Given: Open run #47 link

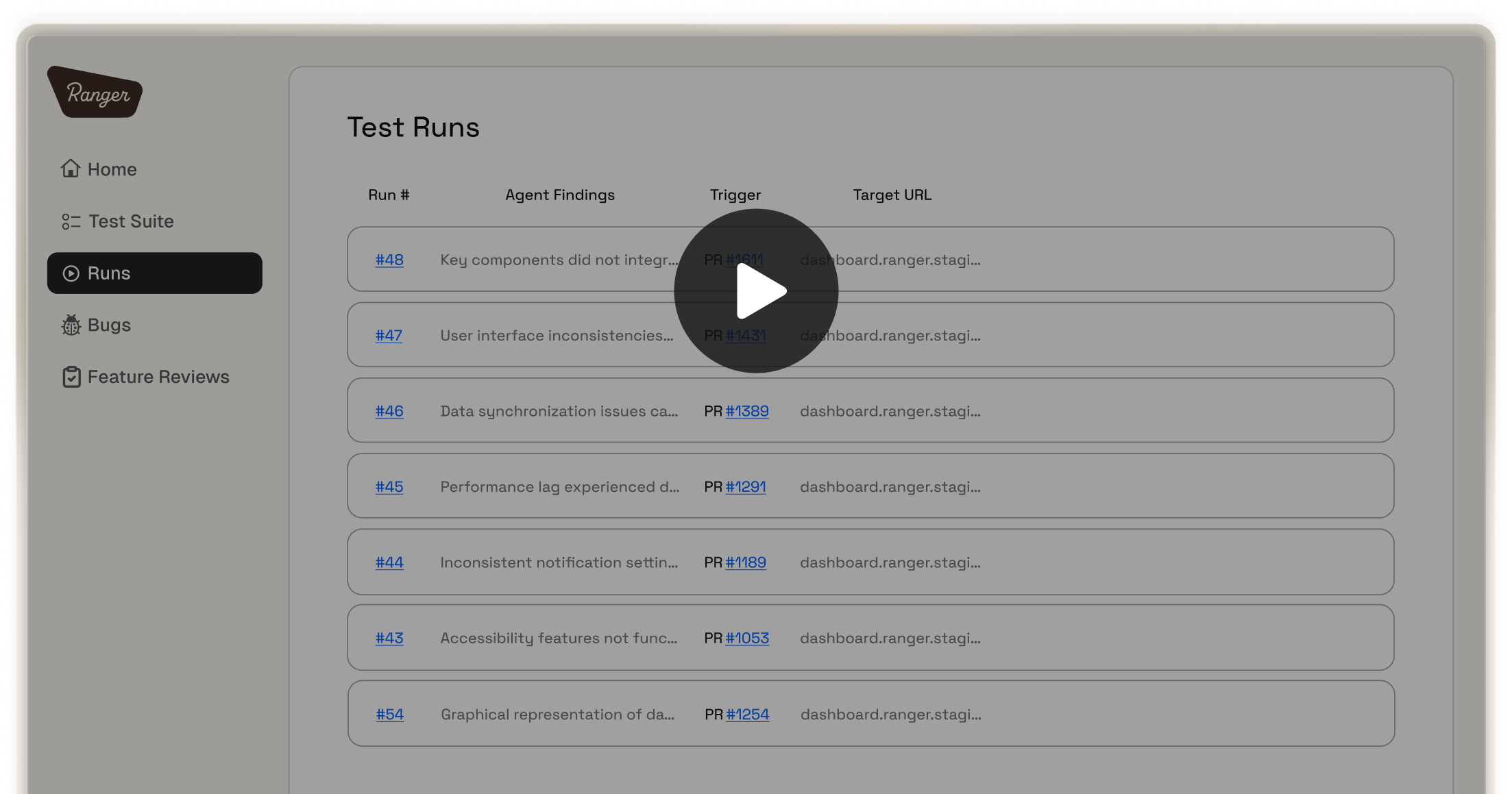Looking at the screenshot, I should pyautogui.click(x=389, y=336).
